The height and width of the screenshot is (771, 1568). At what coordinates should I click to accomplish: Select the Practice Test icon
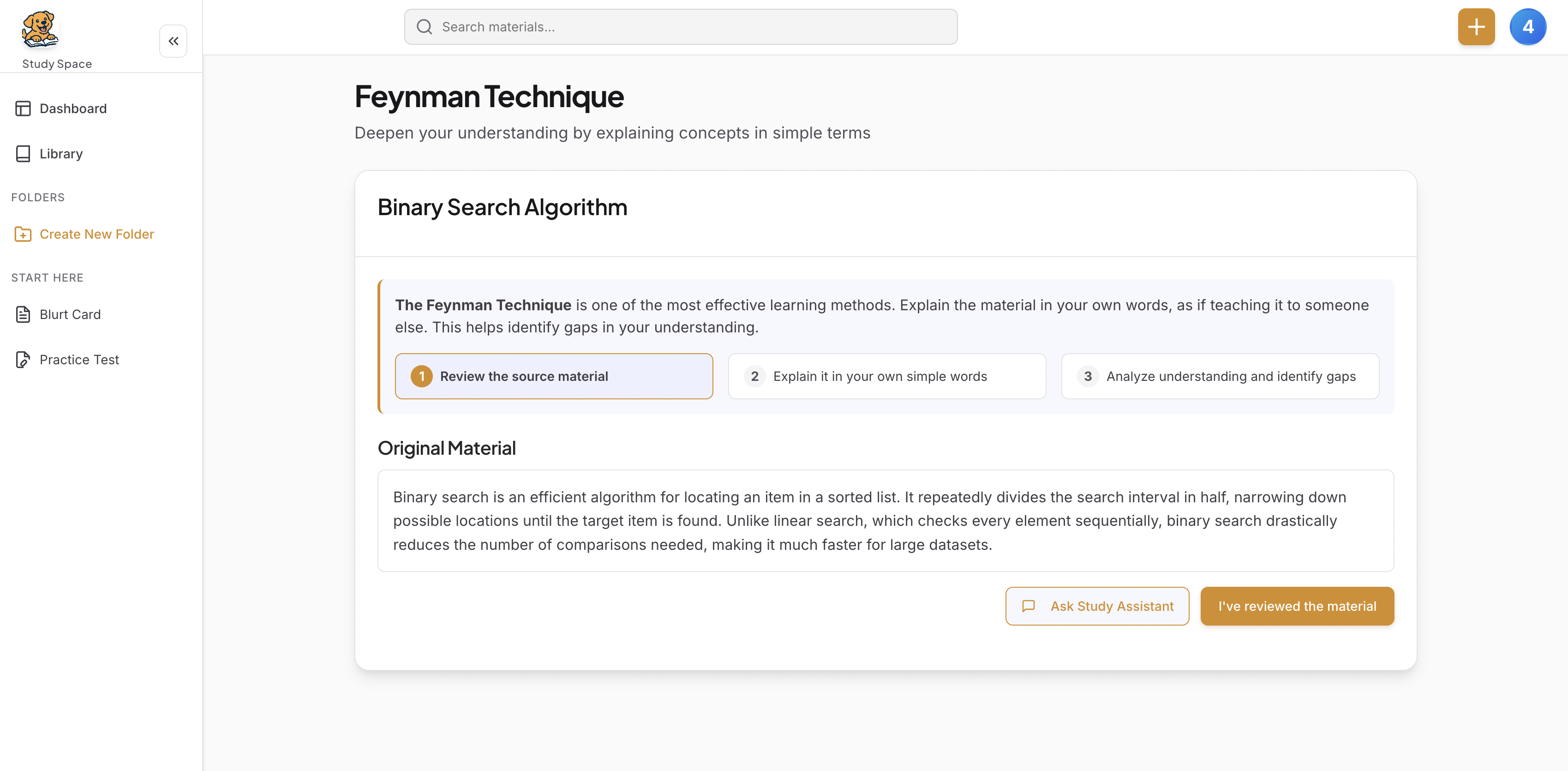tap(23, 359)
